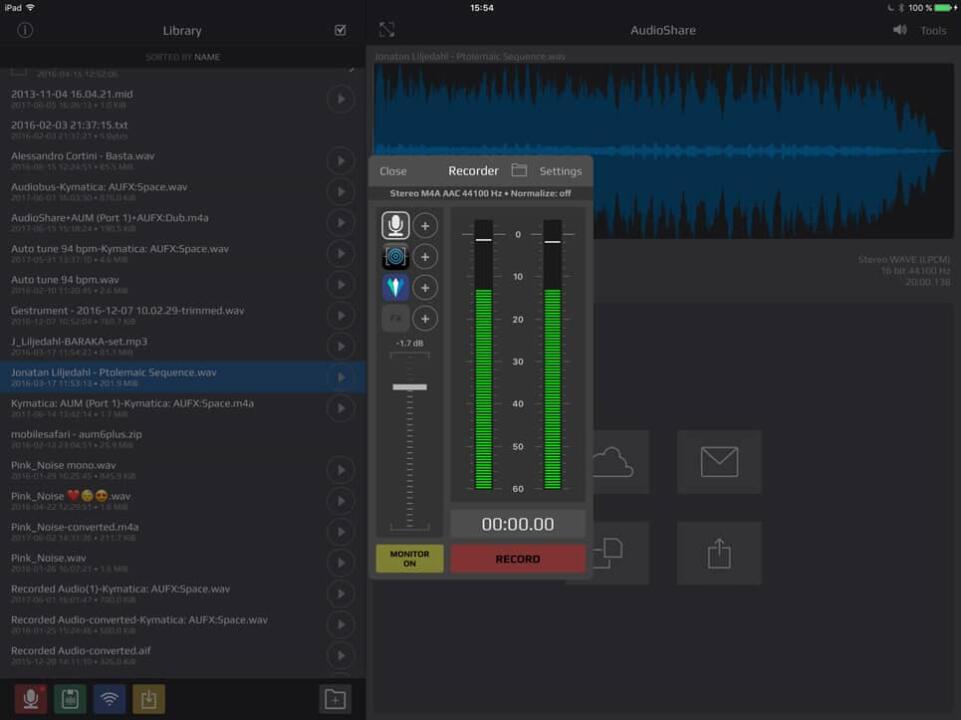Choose Audiobus as the recording input
Screen dimensions: 961x720
pyautogui.click(x=397, y=255)
